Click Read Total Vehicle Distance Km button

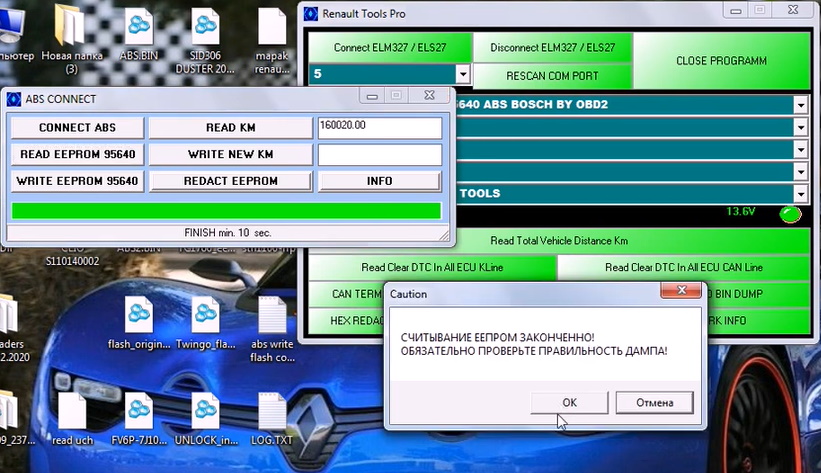point(559,240)
